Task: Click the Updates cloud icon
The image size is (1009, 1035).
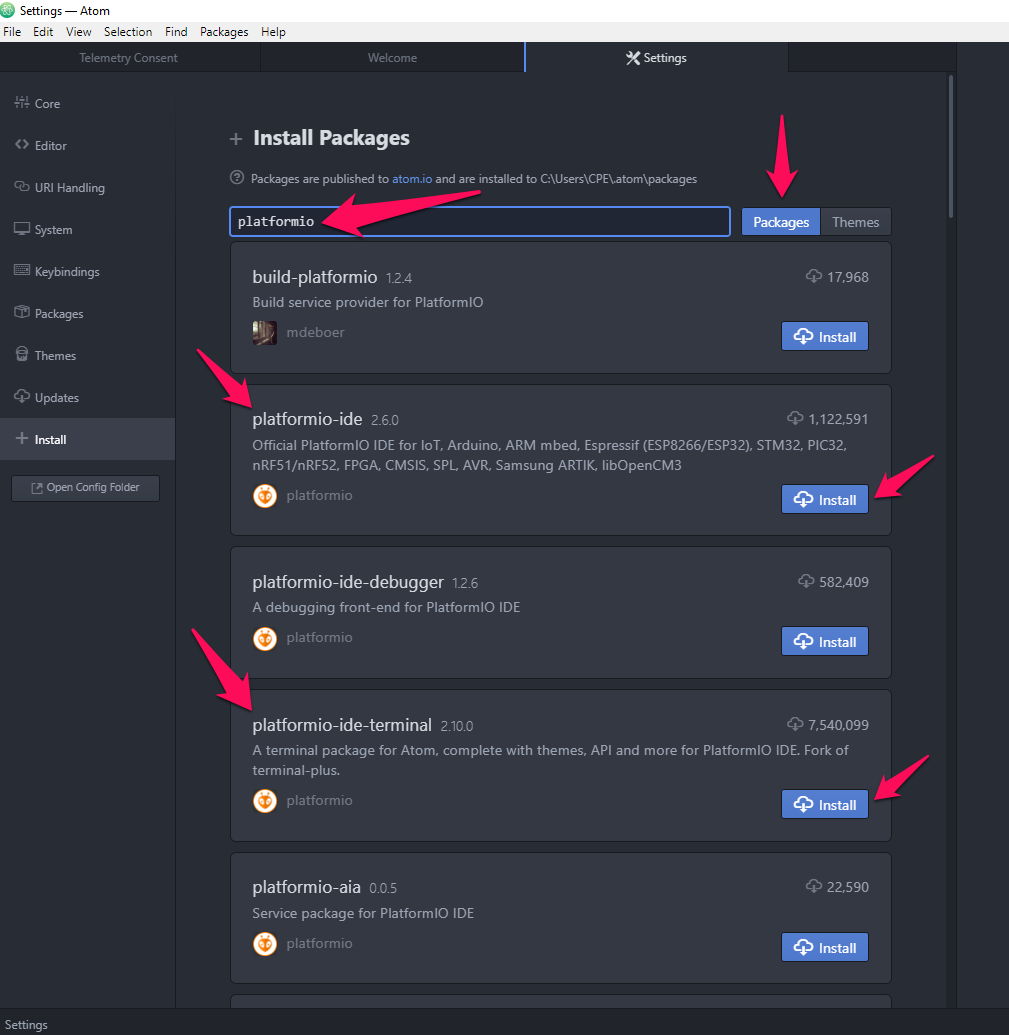Action: click(x=22, y=397)
